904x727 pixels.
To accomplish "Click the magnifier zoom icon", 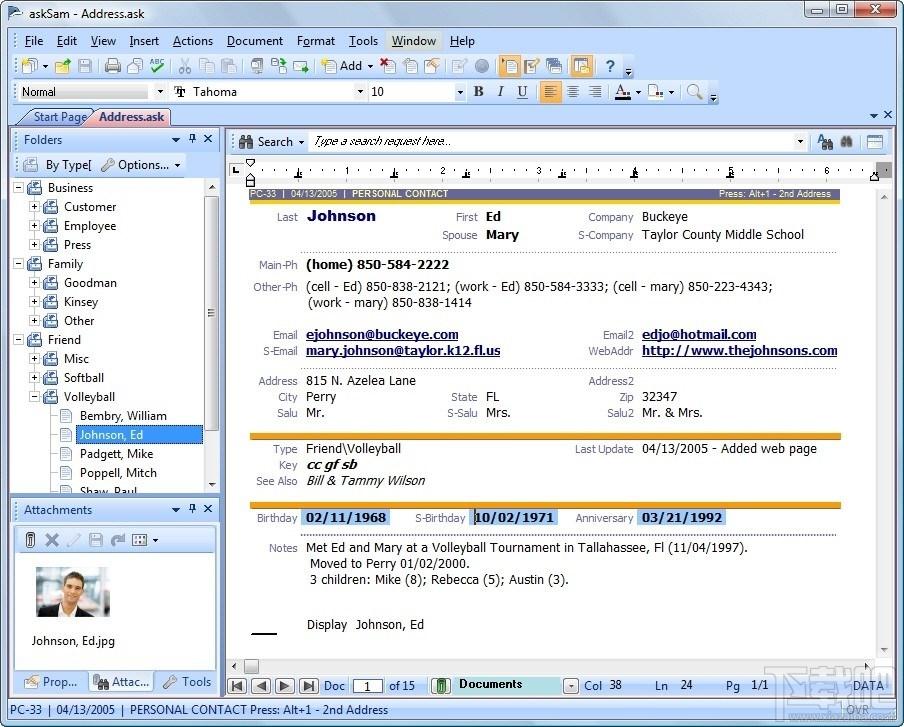I will (x=693, y=92).
